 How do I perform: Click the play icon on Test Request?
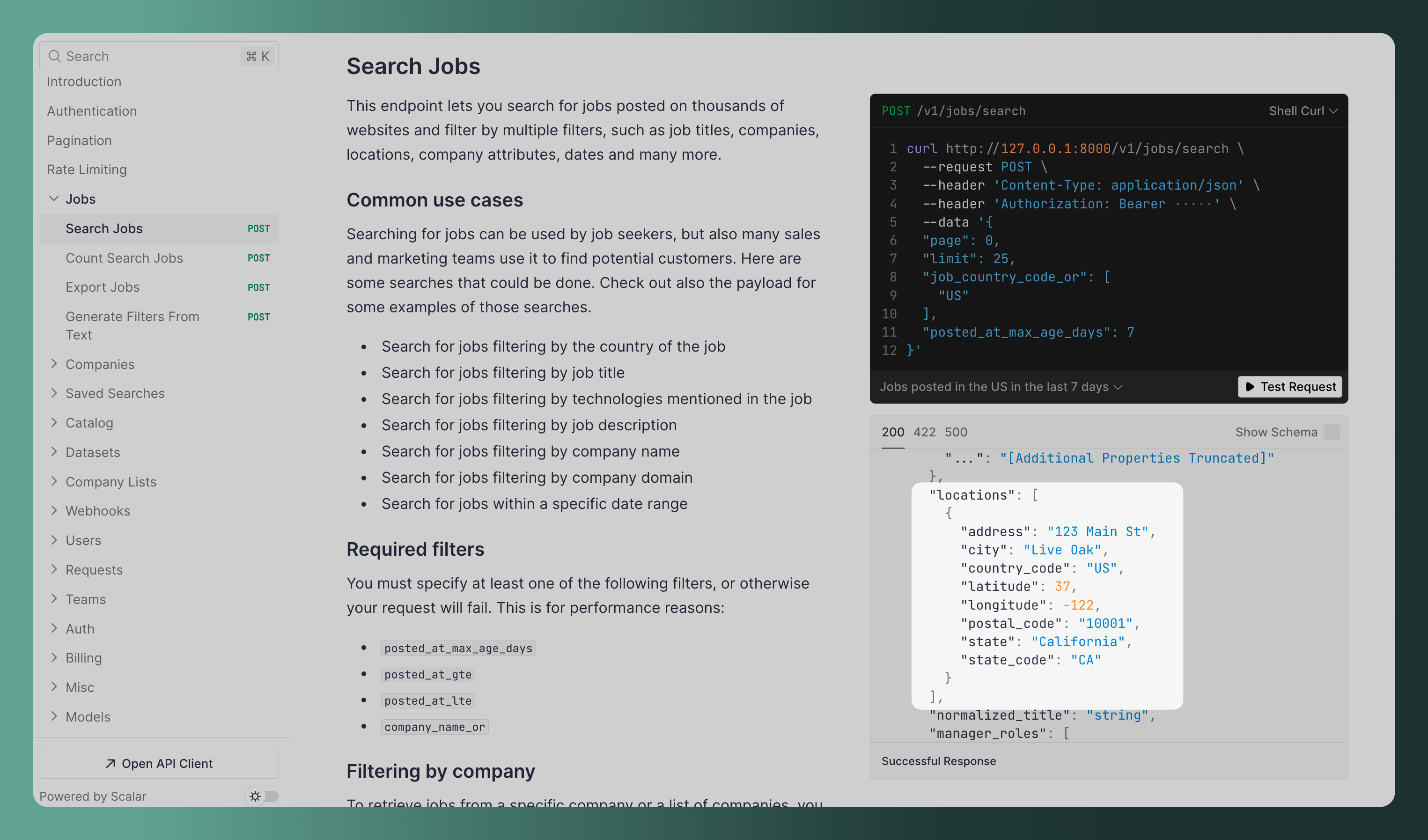[1250, 387]
